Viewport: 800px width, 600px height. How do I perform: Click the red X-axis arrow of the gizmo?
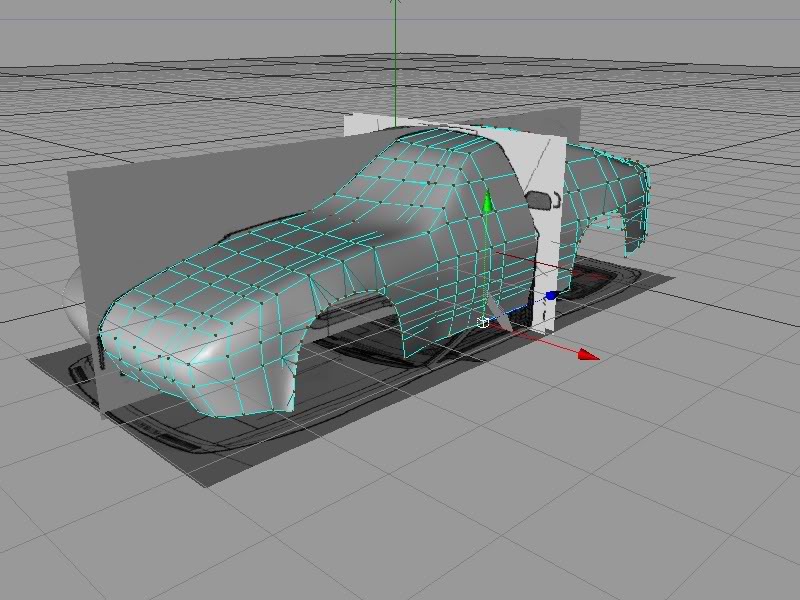click(589, 355)
